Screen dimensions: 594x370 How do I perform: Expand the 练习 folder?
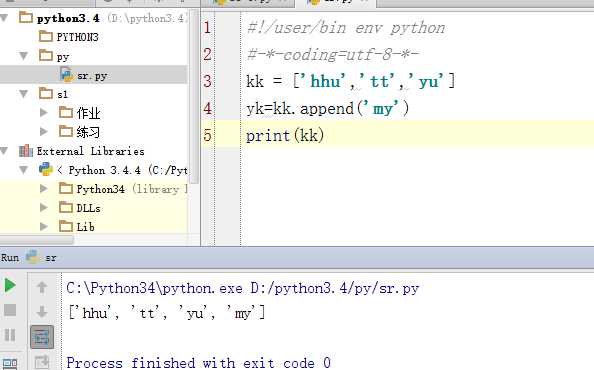tap(44, 131)
